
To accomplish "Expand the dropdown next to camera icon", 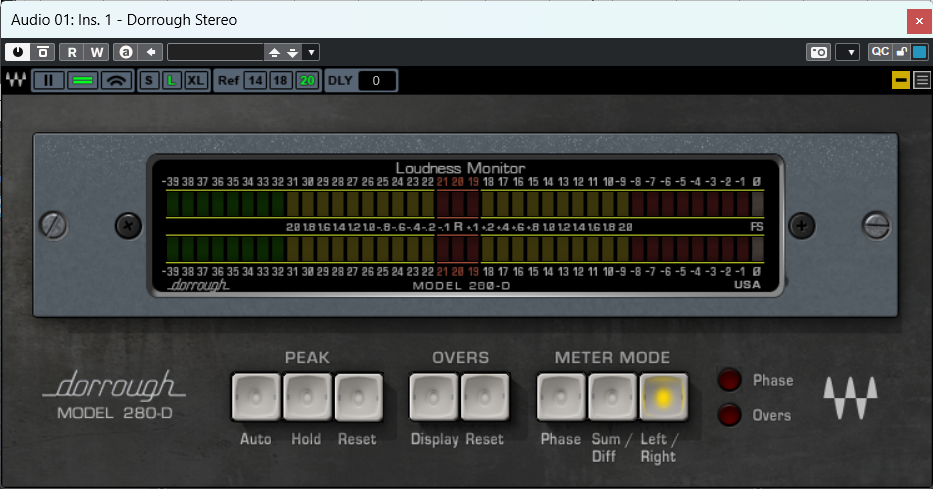I will point(848,52).
